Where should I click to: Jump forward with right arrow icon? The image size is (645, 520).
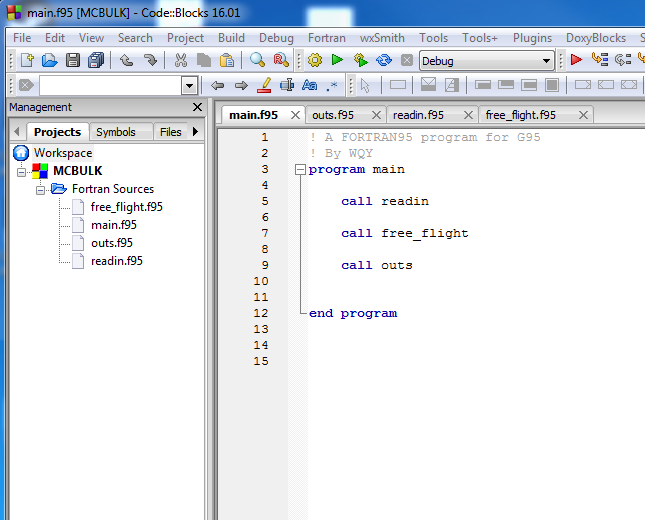click(241, 86)
